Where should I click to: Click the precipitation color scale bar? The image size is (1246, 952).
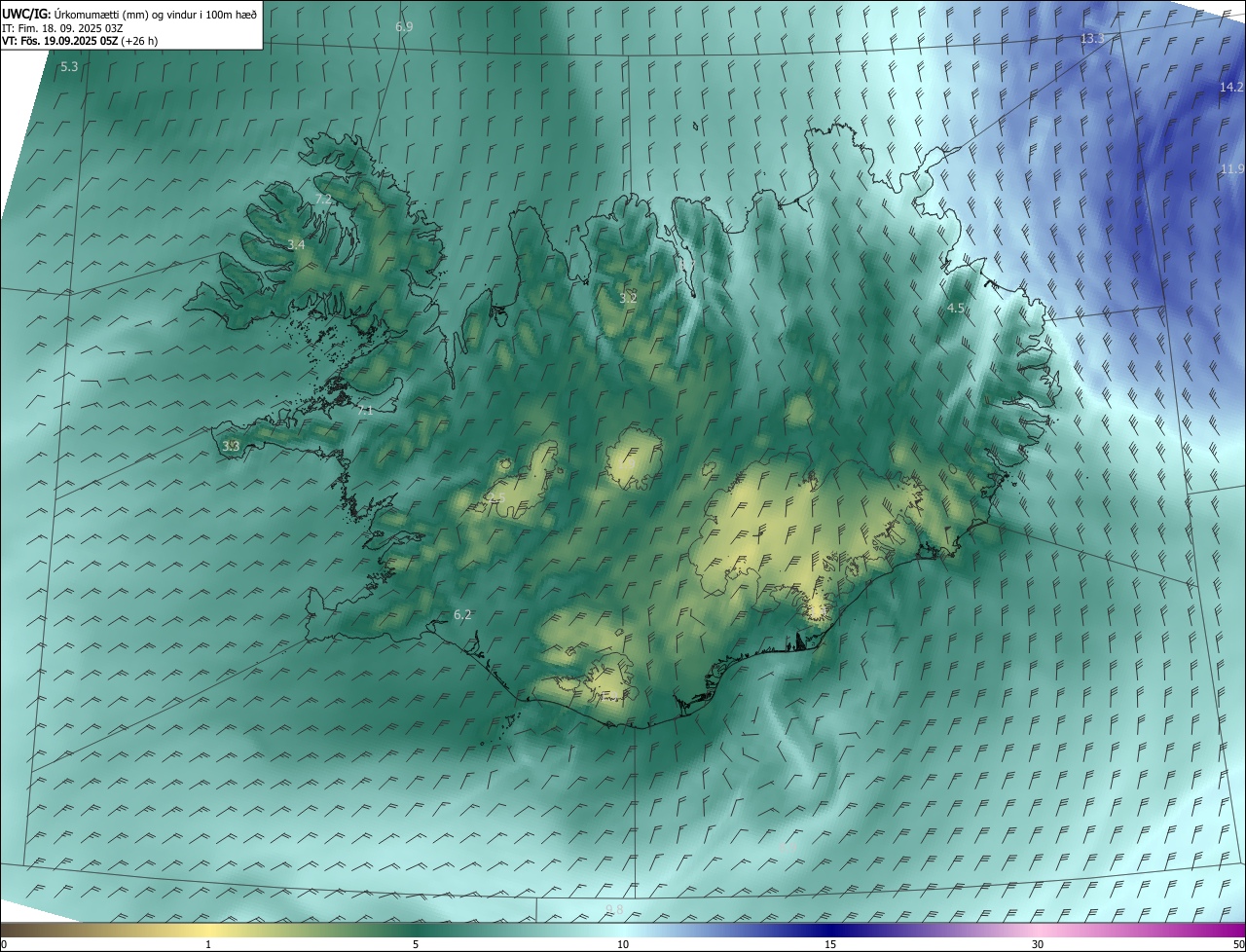click(x=623, y=931)
